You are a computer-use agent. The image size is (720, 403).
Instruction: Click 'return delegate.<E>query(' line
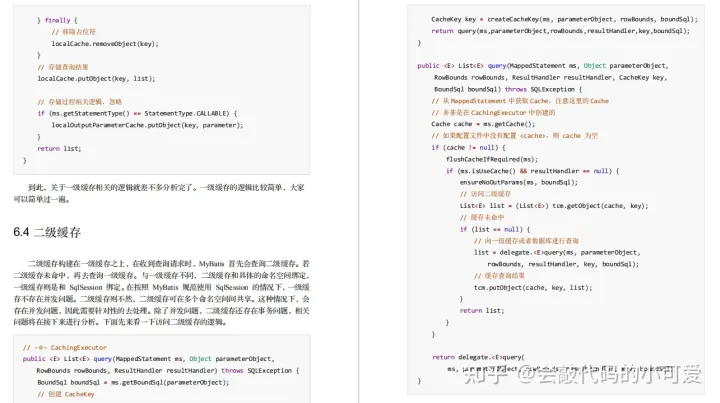pyautogui.click(x=478, y=357)
